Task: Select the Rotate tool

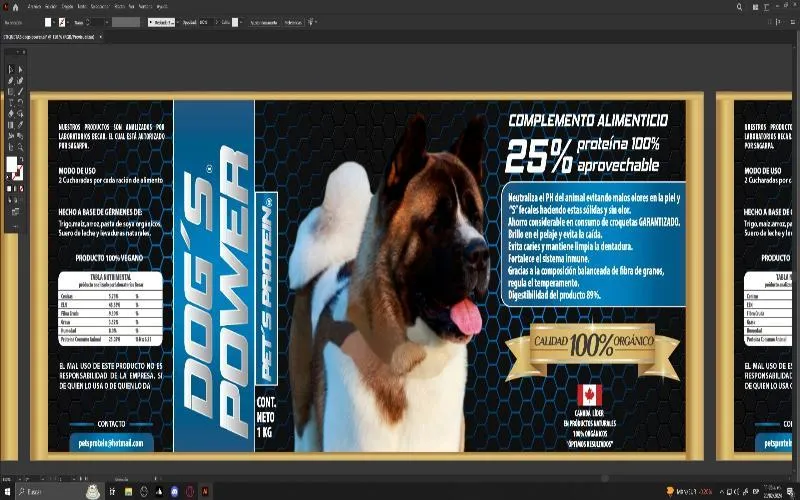Action: coord(20,103)
